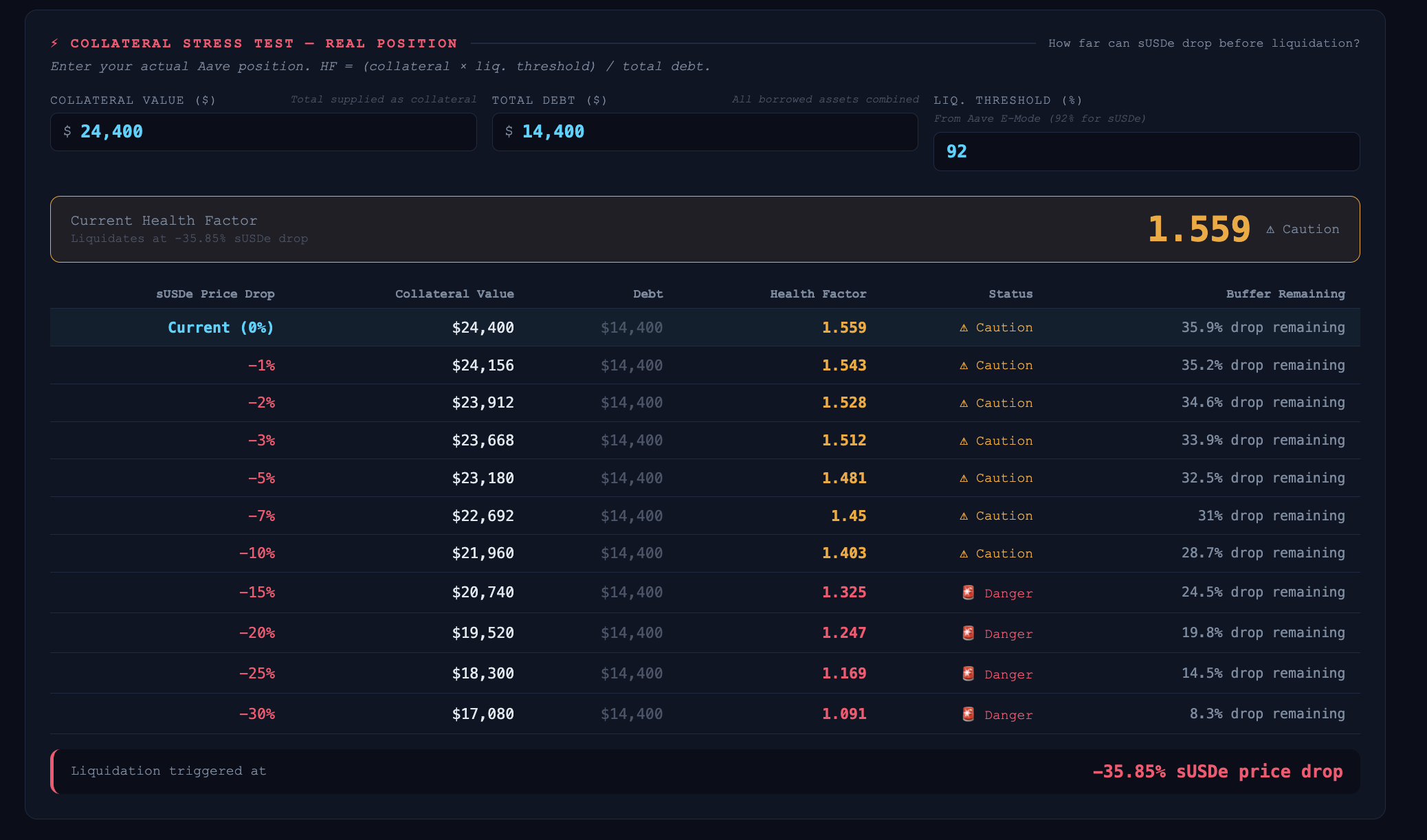Click the warning icon in Current (0%) row
The width and height of the screenshot is (1427, 840).
[964, 328]
